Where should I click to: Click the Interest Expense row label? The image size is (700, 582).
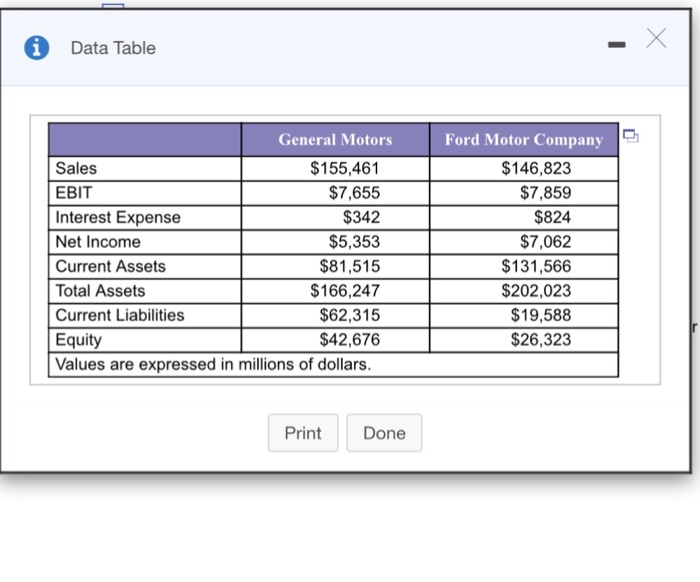click(118, 217)
